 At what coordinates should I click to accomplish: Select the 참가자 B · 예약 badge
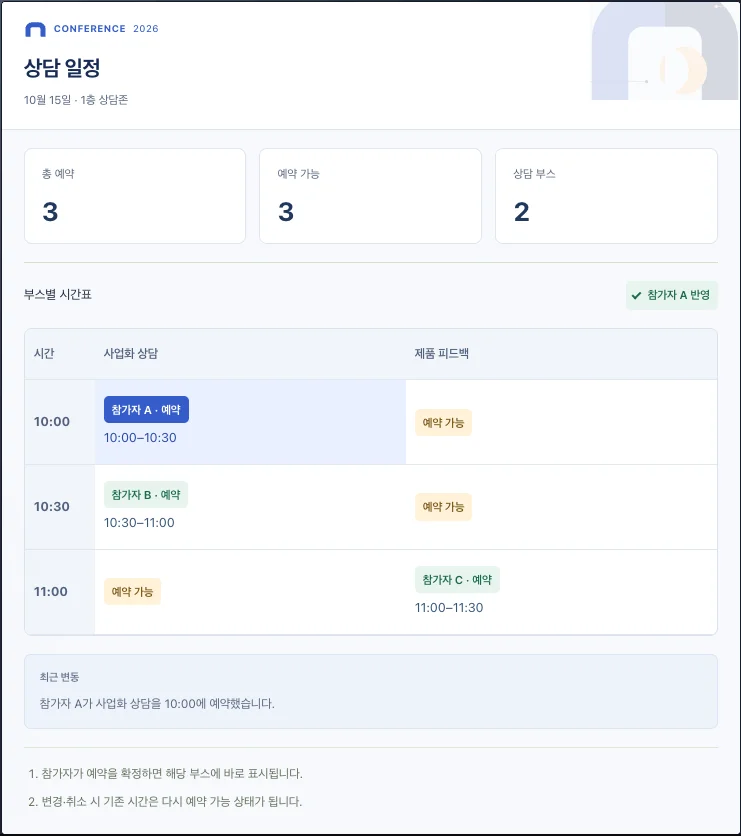click(146, 495)
